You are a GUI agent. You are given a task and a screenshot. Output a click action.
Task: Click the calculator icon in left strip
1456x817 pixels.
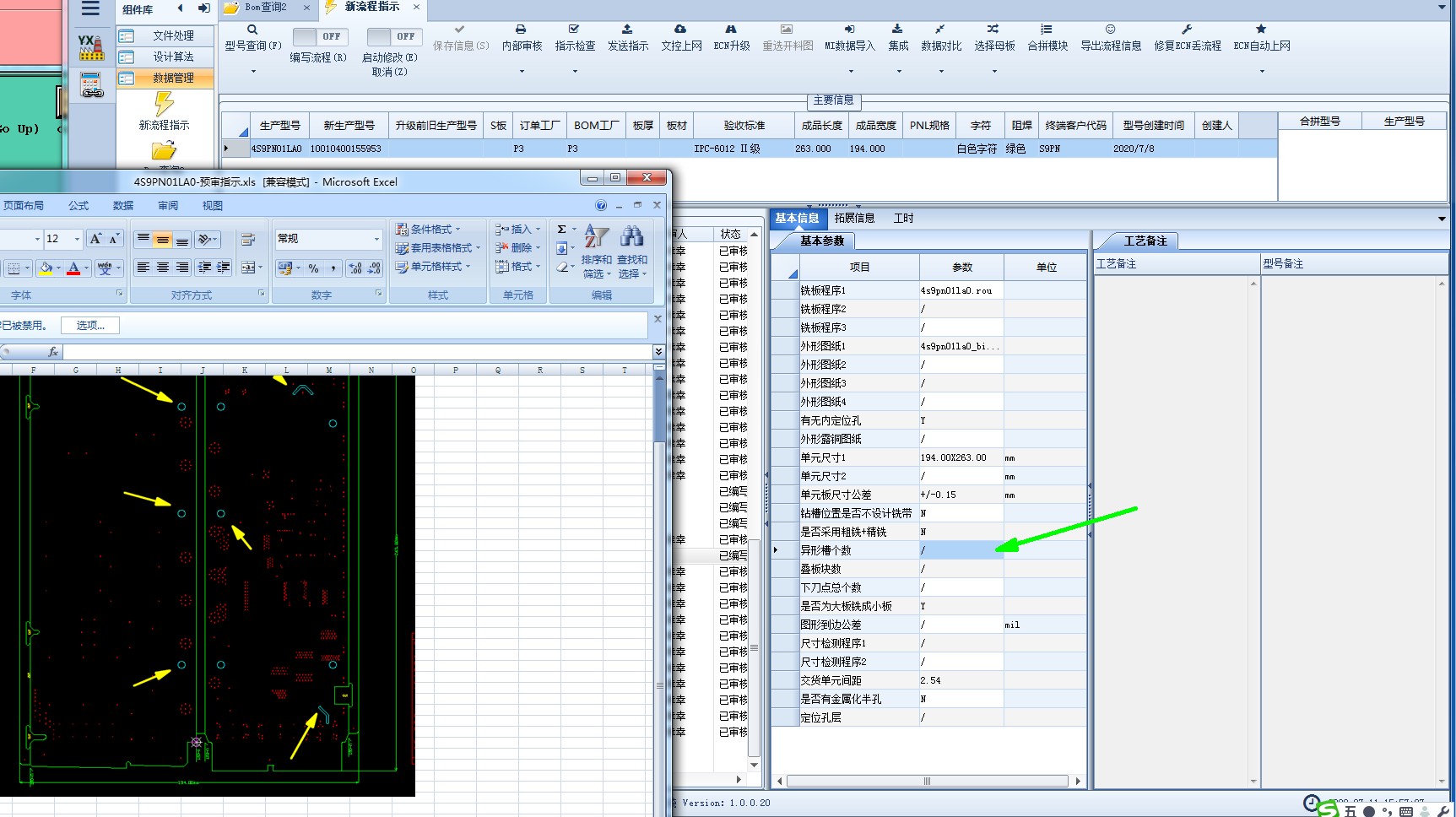pos(92,85)
